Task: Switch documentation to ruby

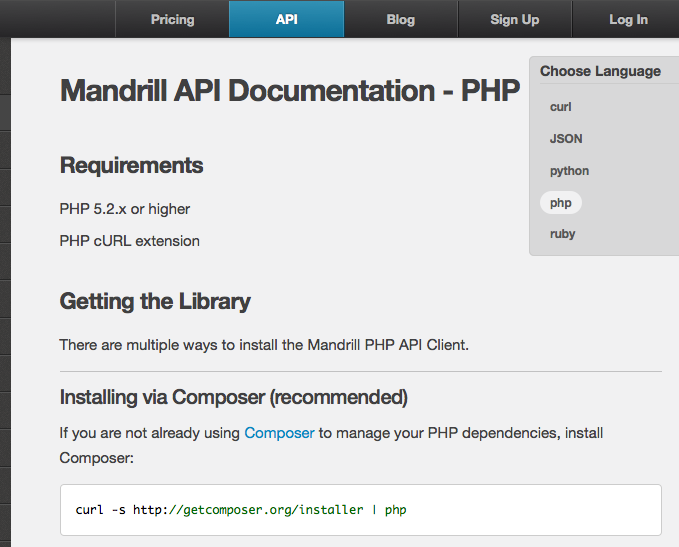Action: (563, 234)
